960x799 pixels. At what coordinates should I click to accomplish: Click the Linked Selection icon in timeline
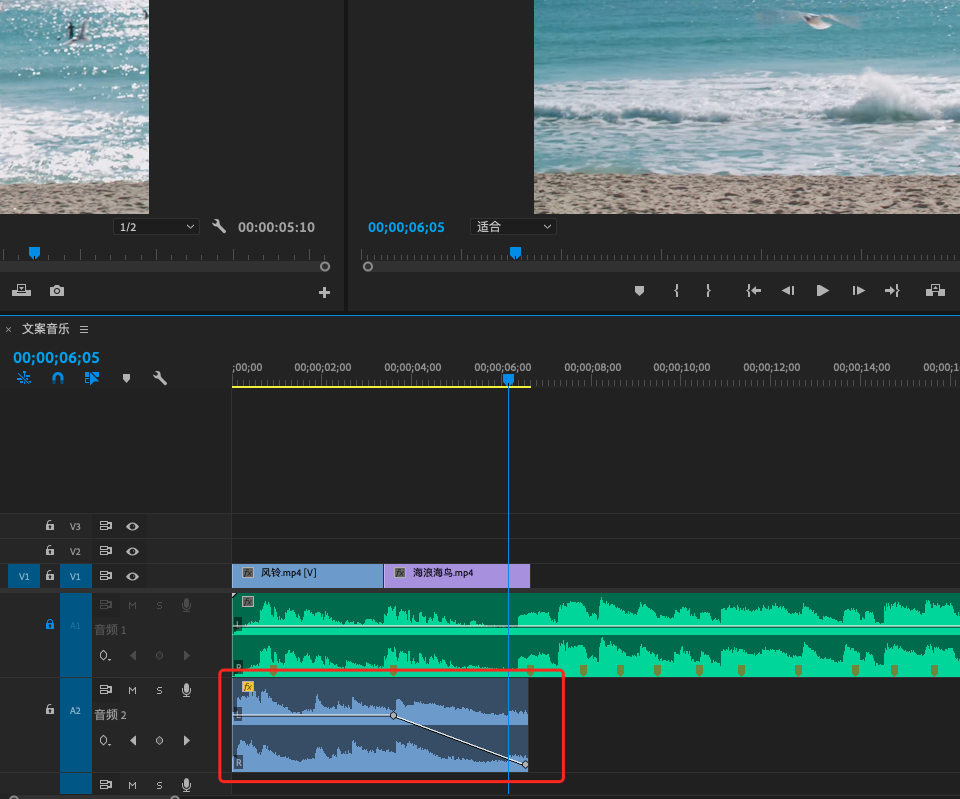92,379
